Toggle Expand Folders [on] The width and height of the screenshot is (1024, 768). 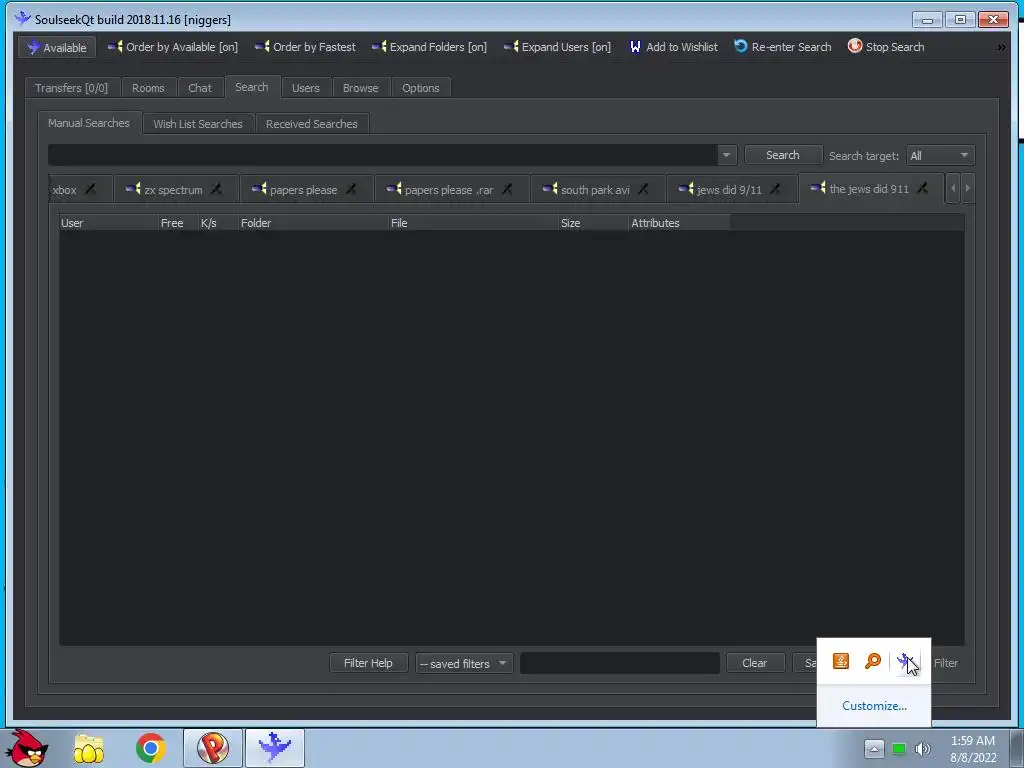[429, 47]
